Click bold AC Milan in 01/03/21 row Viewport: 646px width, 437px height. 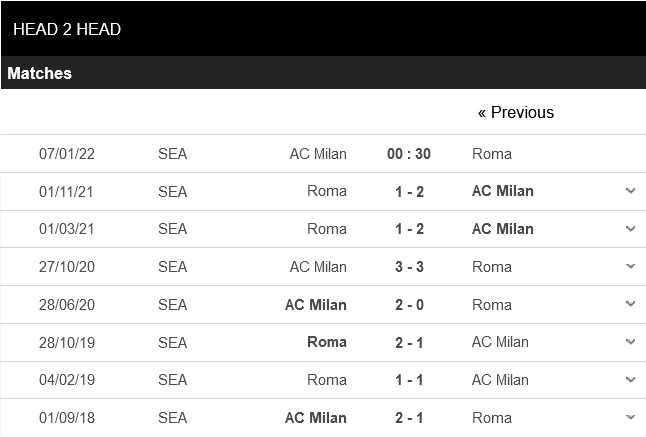(502, 229)
